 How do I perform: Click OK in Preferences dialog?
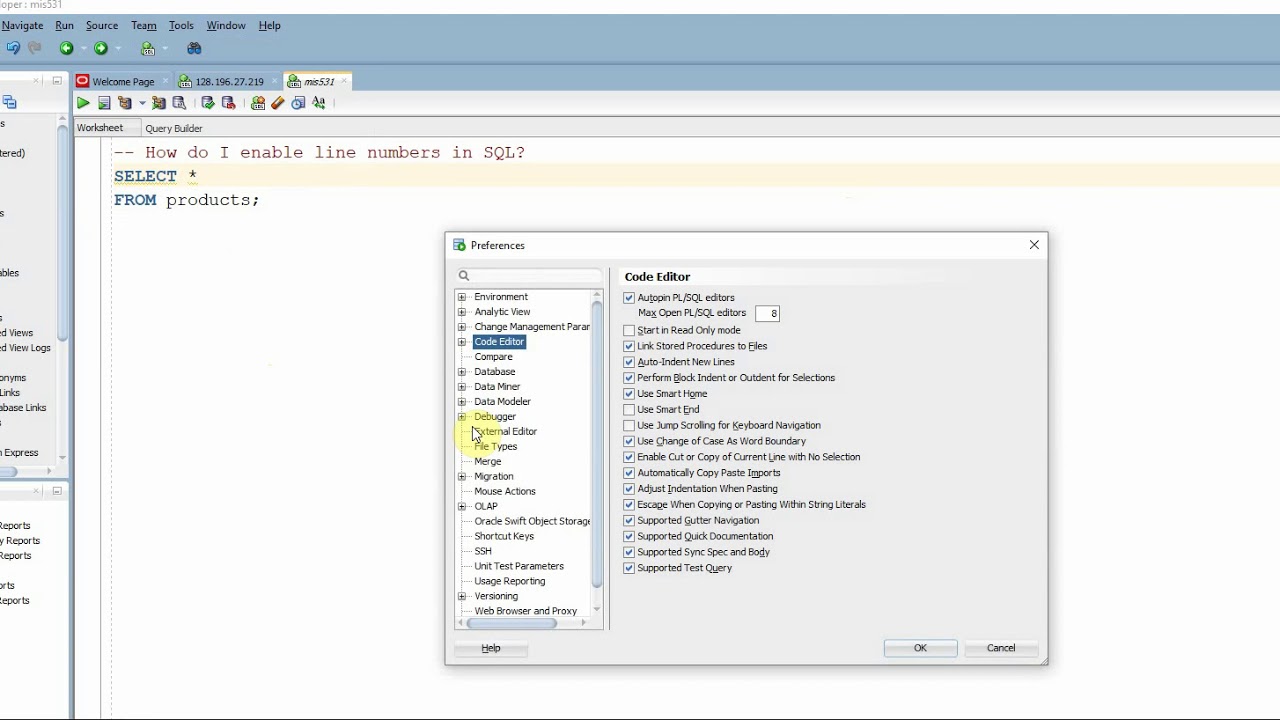tap(920, 648)
